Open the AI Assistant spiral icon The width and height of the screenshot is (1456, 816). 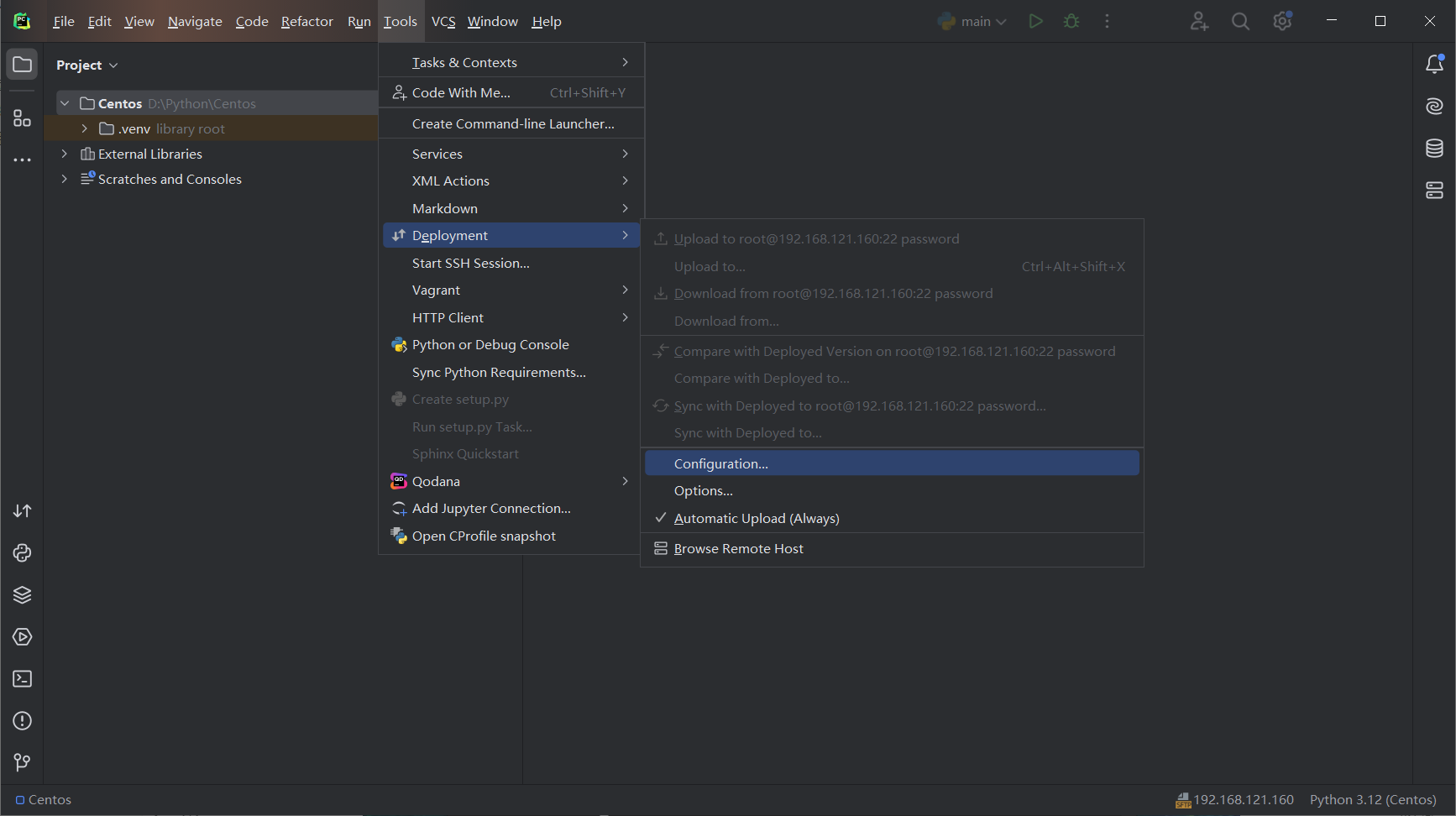[1434, 106]
